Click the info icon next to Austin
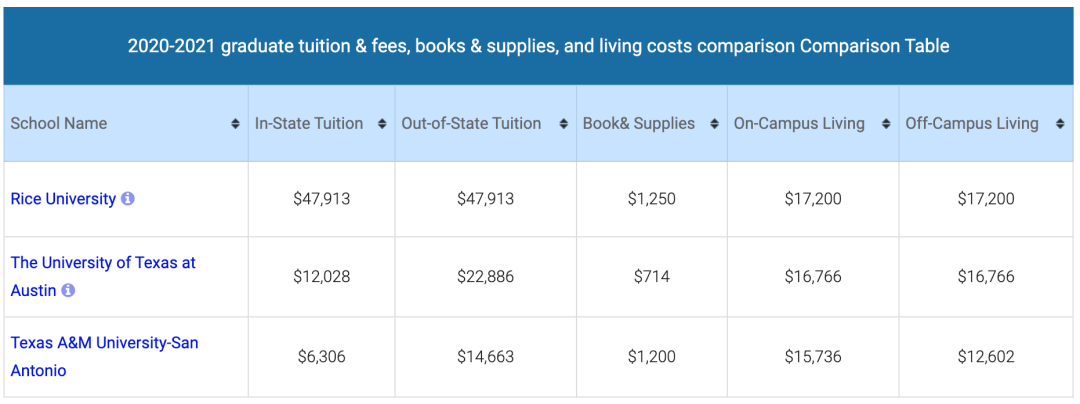This screenshot has width=1080, height=404. point(68,290)
